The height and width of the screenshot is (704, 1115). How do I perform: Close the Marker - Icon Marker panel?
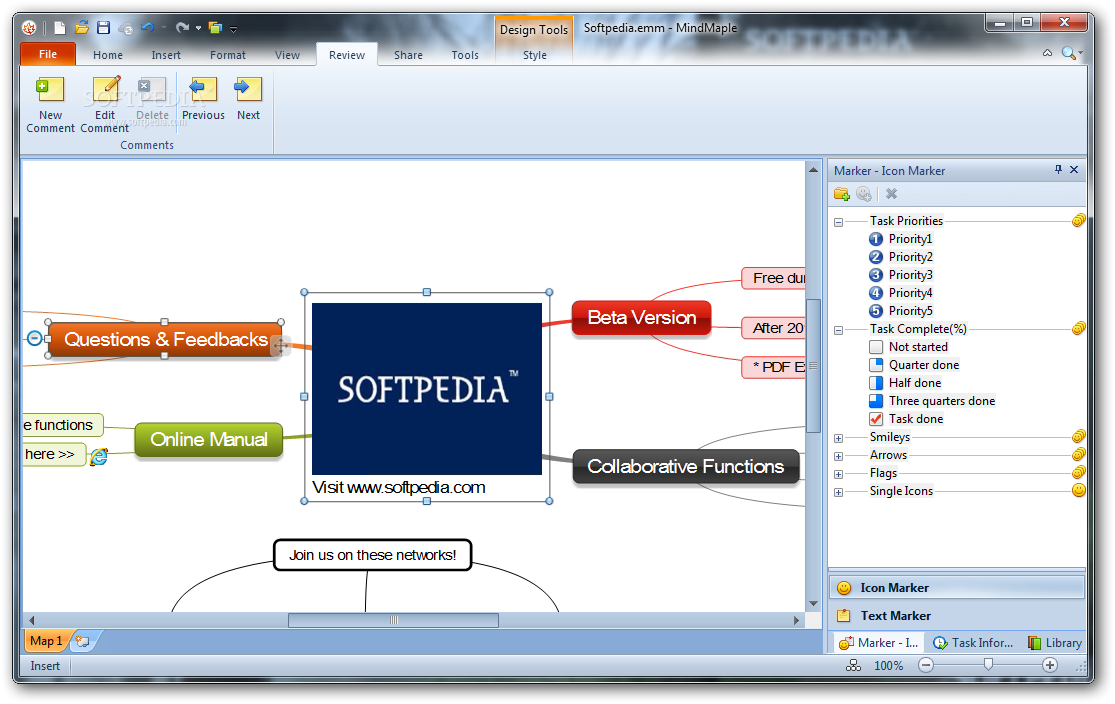(x=1074, y=169)
